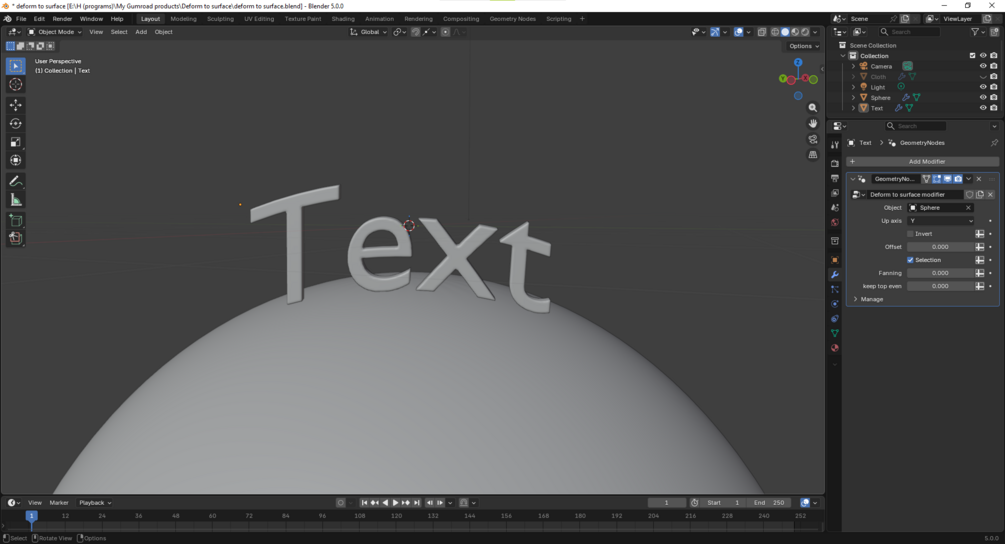Select the Select Box tool
Screen dimensions: 1005x544
click(x=16, y=66)
